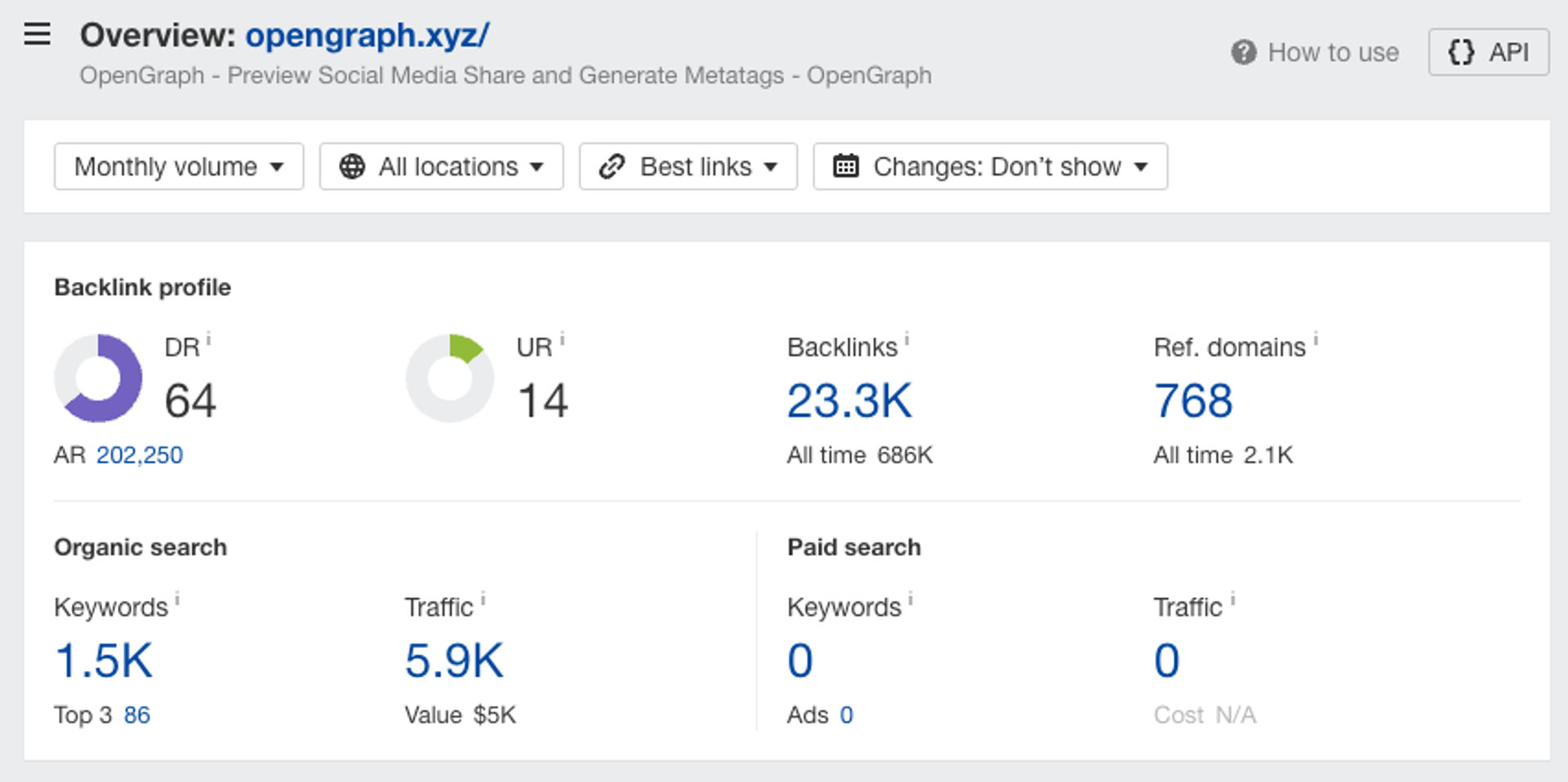The width and height of the screenshot is (1568, 782).
Task: Click the paid Keywords value 0
Action: coord(800,660)
